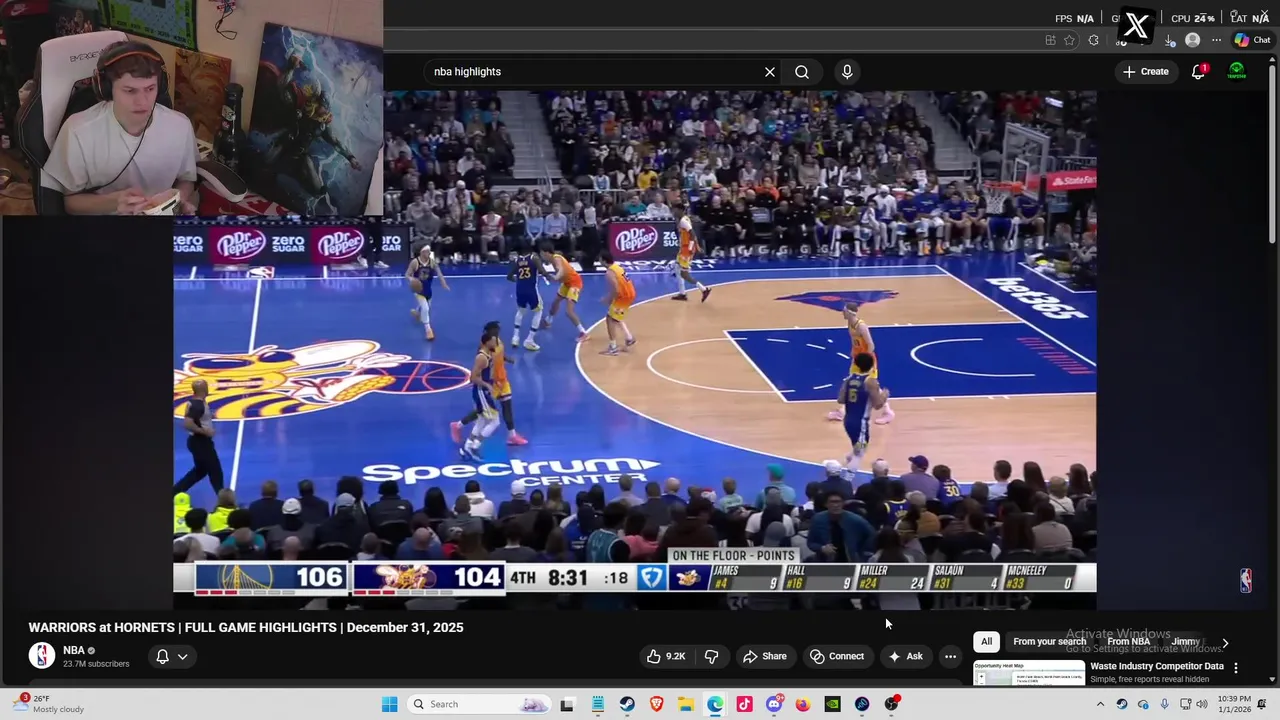This screenshot has height=720, width=1280.
Task: Click the Connect button under video
Action: tap(837, 656)
